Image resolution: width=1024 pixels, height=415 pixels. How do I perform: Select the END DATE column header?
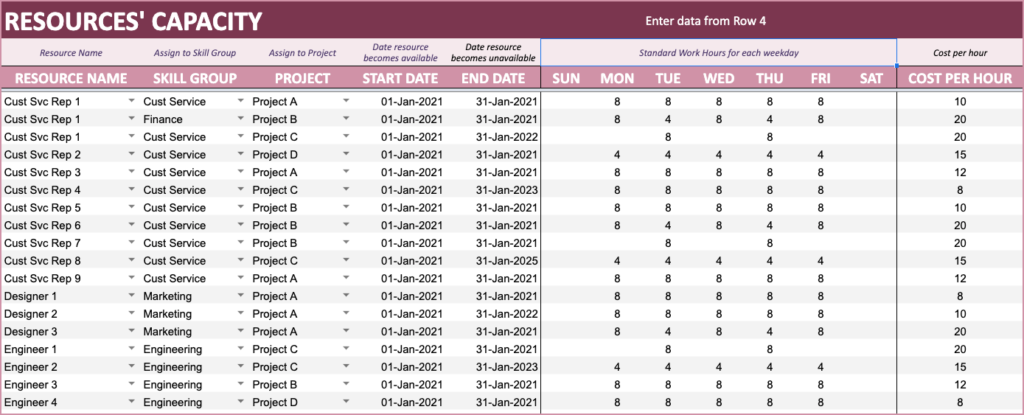tap(493, 78)
